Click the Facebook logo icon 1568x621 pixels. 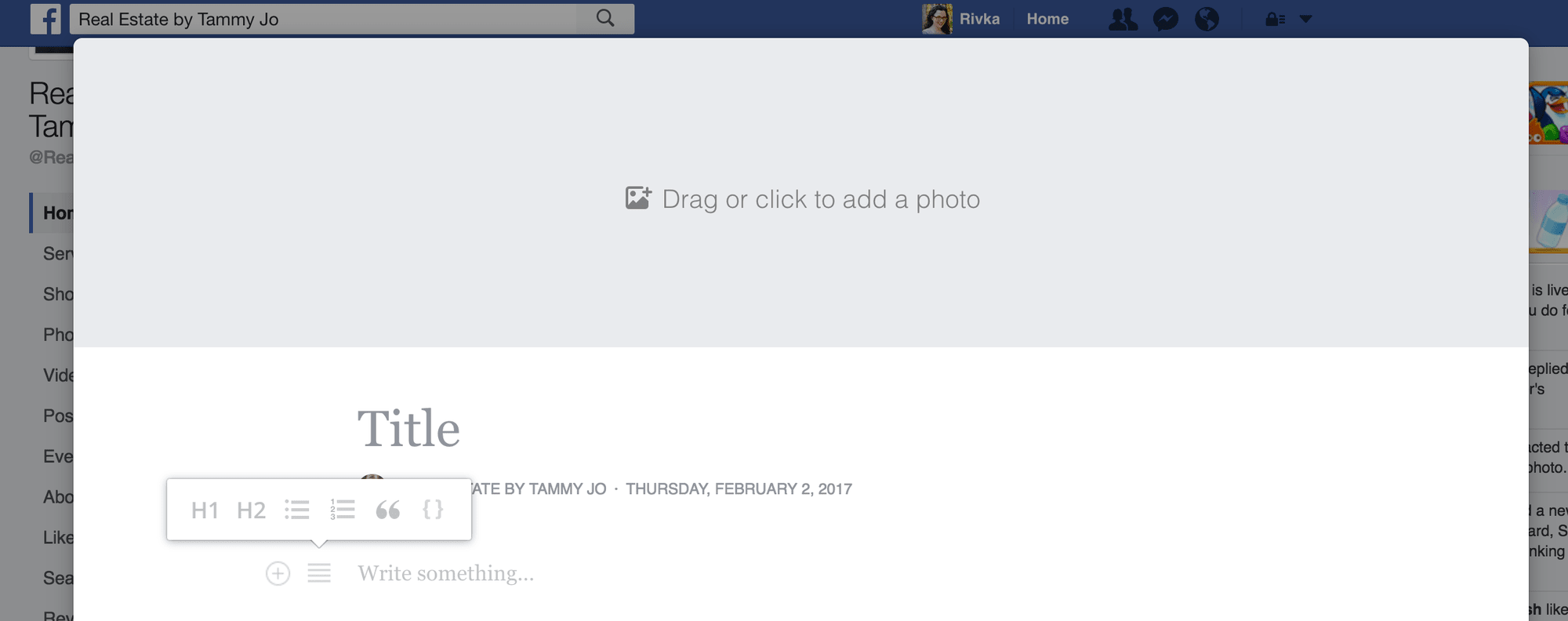pos(45,19)
